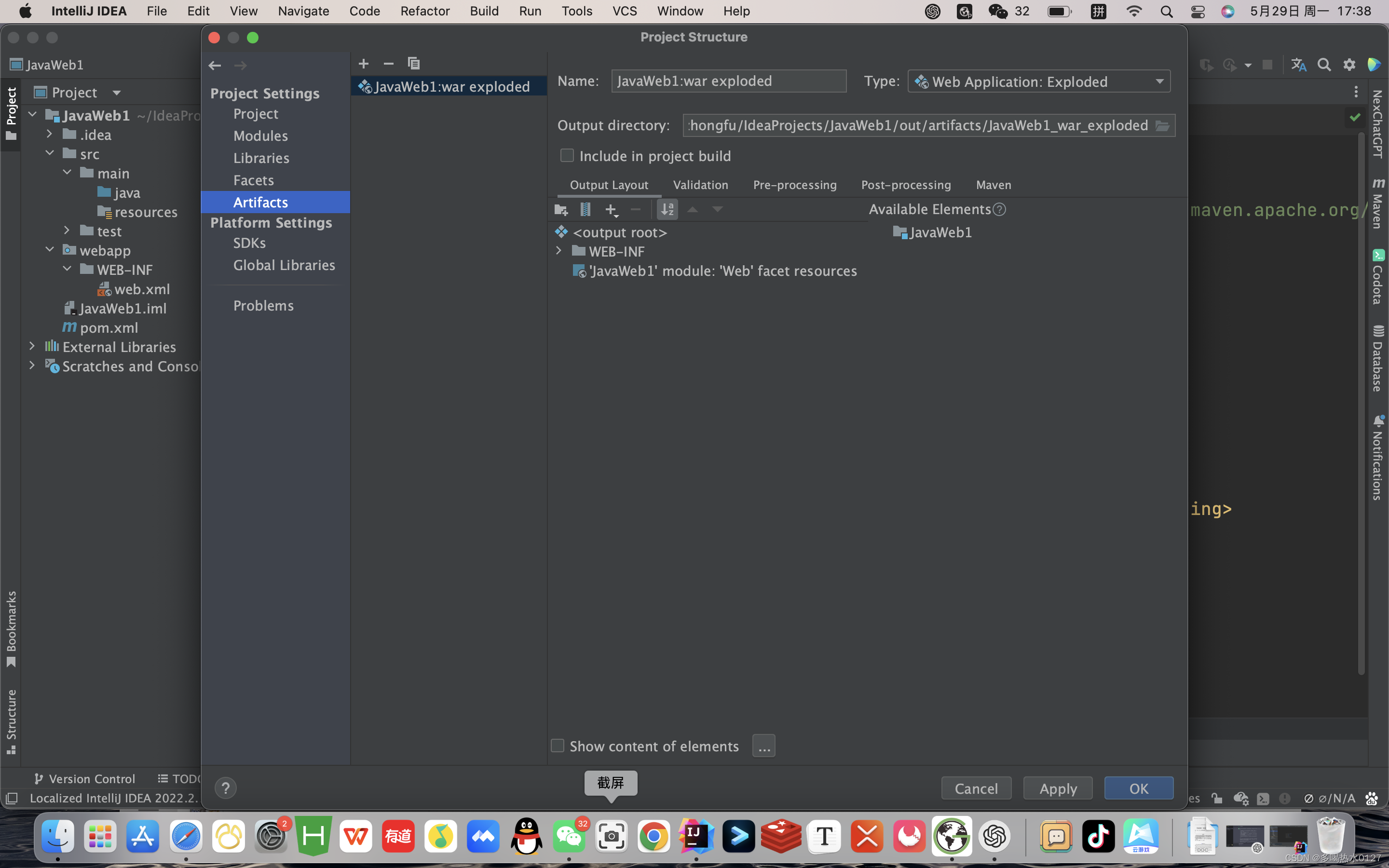Expand the WEB-INF folder in output root
The image size is (1389, 868).
point(558,251)
